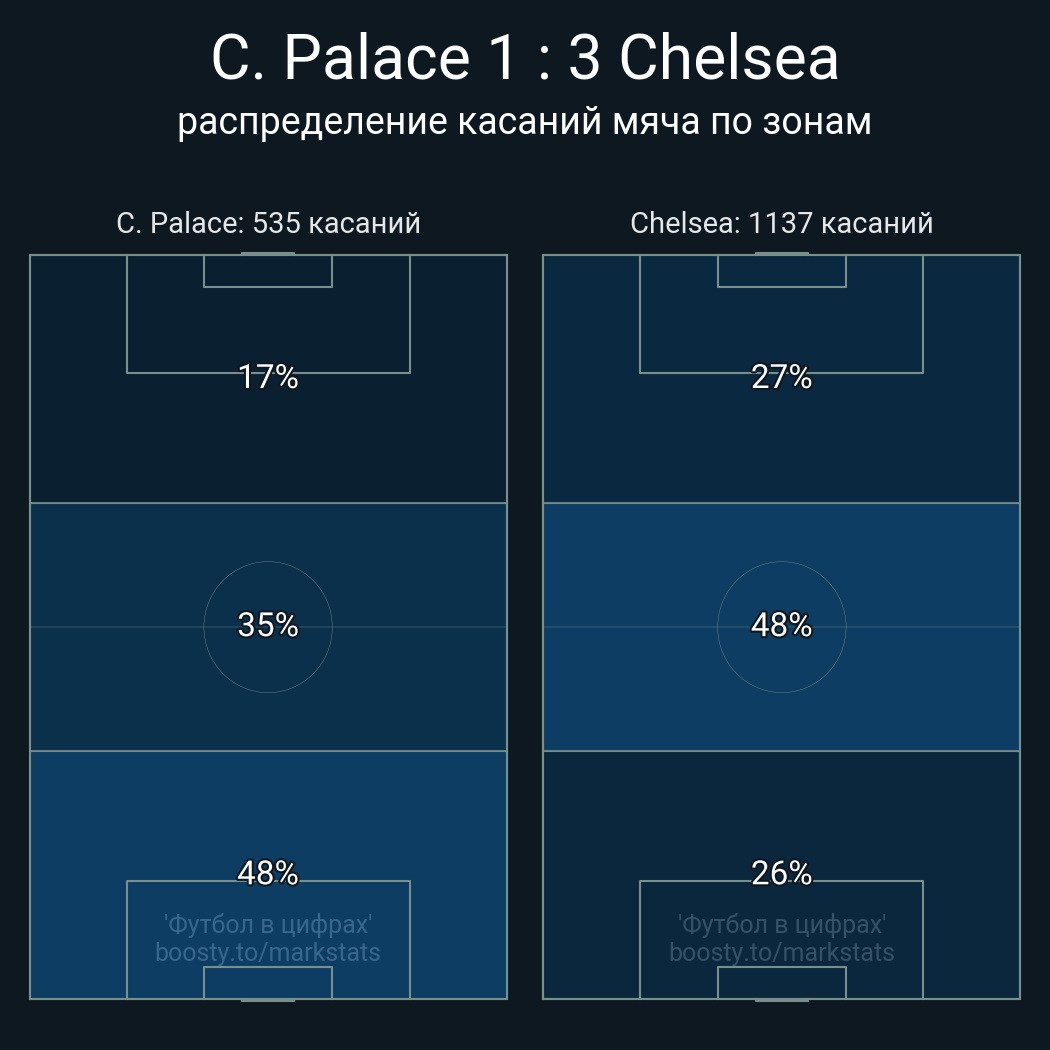Click 'Футбол в цифрах' watermark on Palace pitch
Viewport: 1050px width, 1050px height.
268,924
